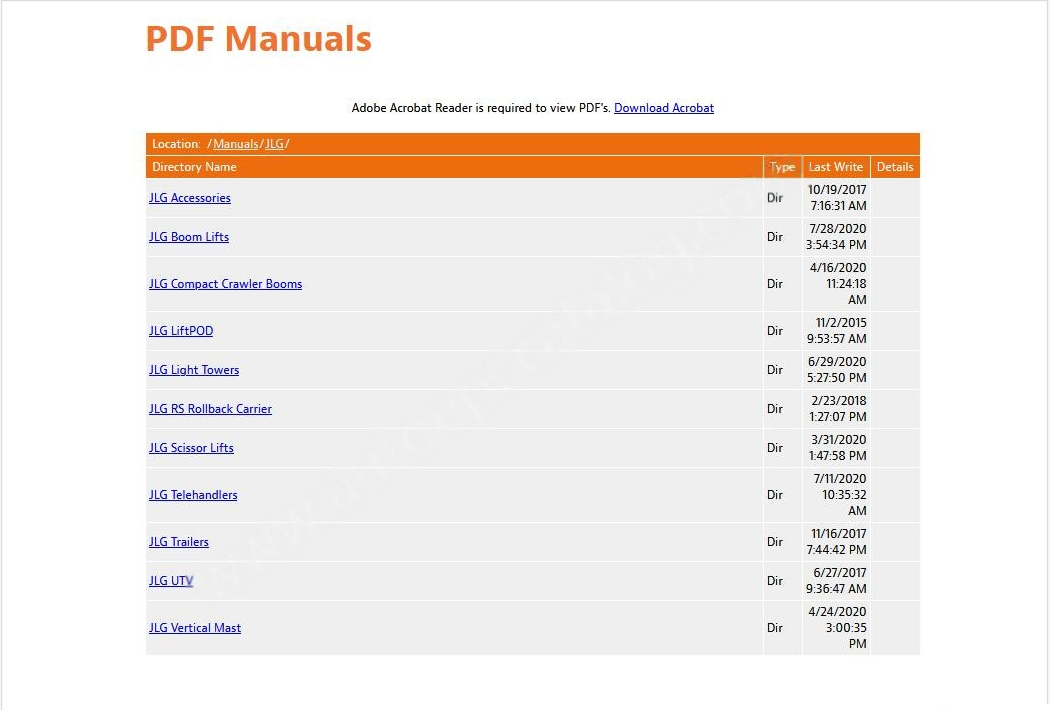Click the Directory Name column header
Image resolution: width=1050 pixels, height=710 pixels.
tap(194, 167)
